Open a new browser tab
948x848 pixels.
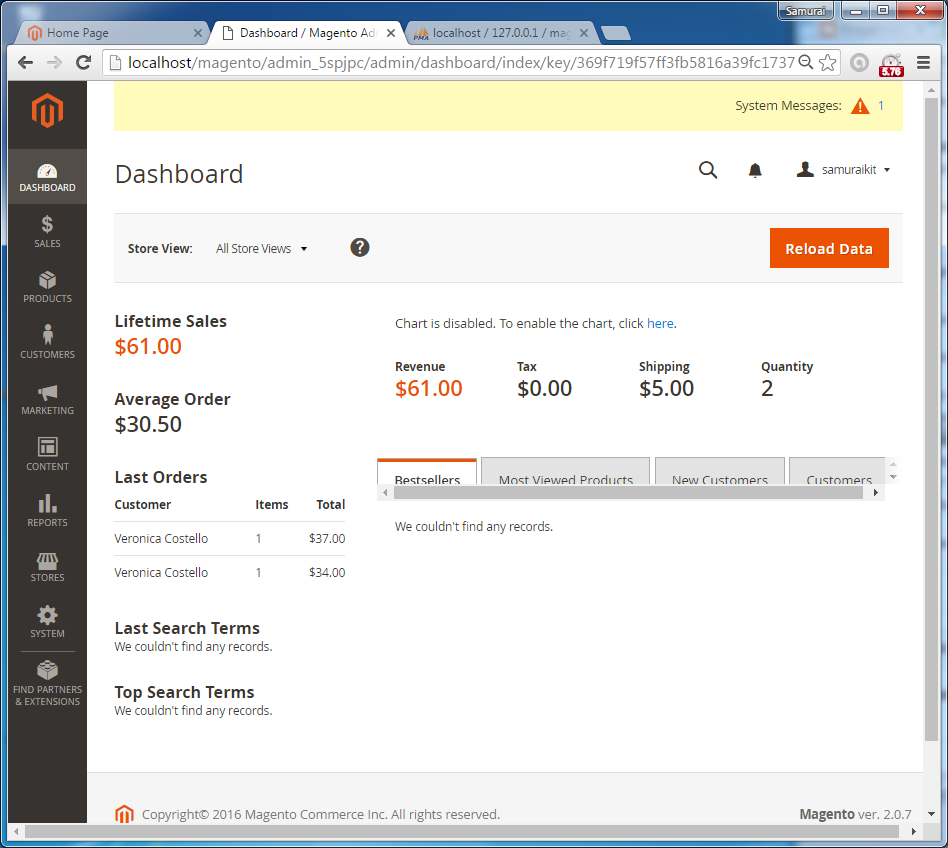pyautogui.click(x=616, y=33)
